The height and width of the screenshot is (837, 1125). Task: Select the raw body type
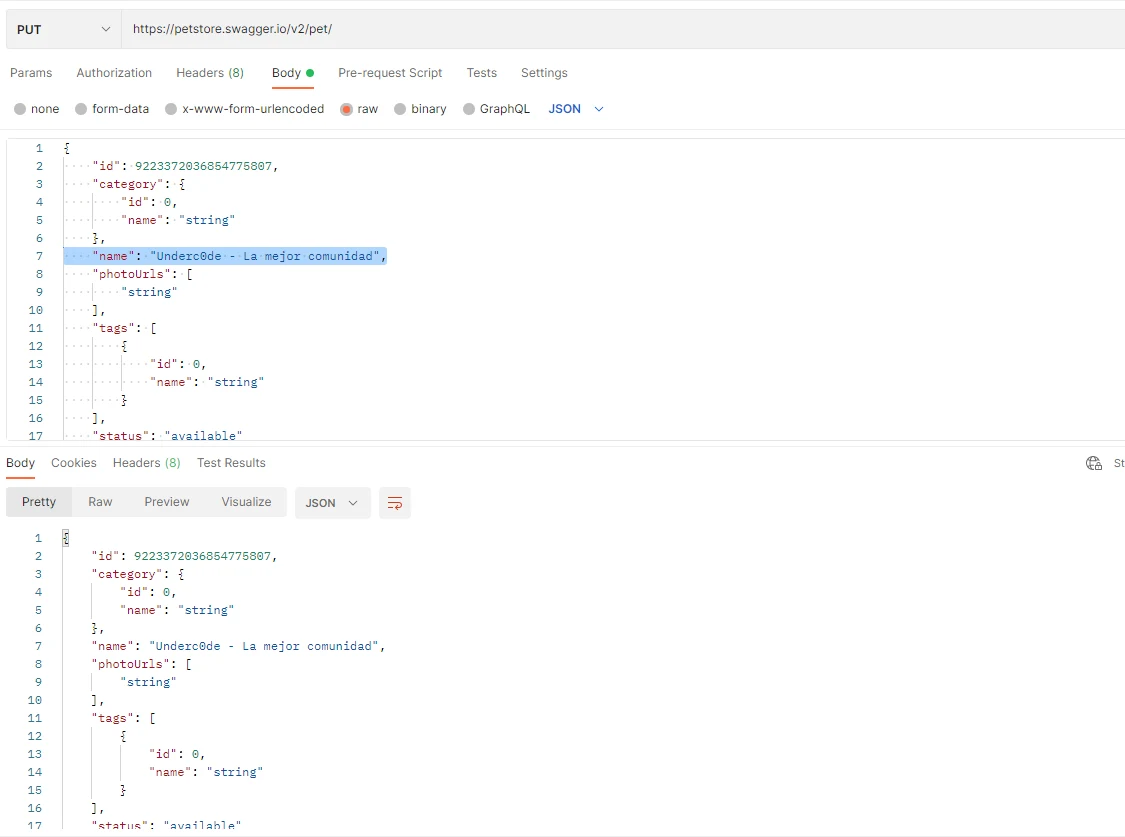click(359, 109)
